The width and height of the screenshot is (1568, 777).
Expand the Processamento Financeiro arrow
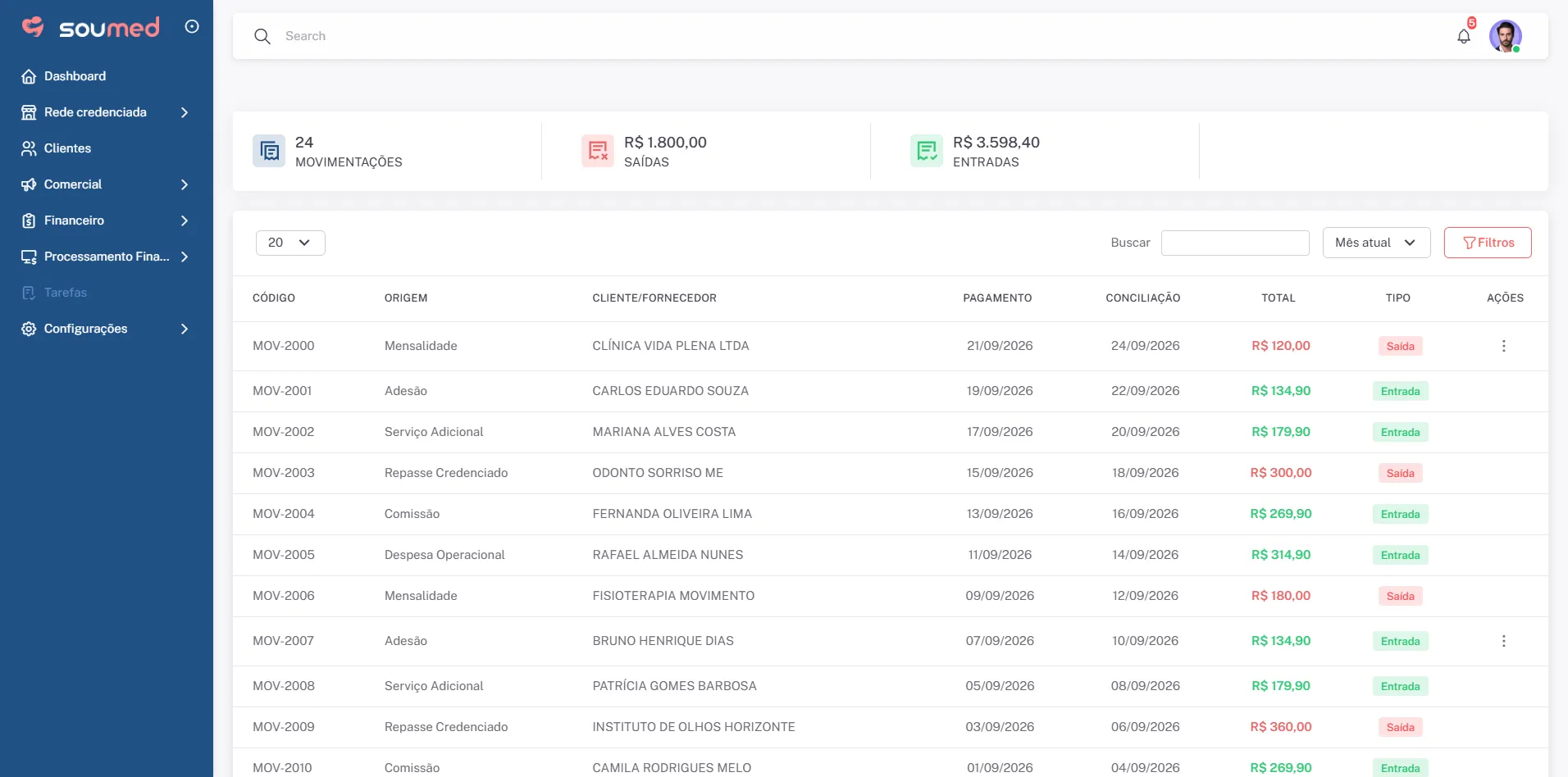[x=185, y=257]
